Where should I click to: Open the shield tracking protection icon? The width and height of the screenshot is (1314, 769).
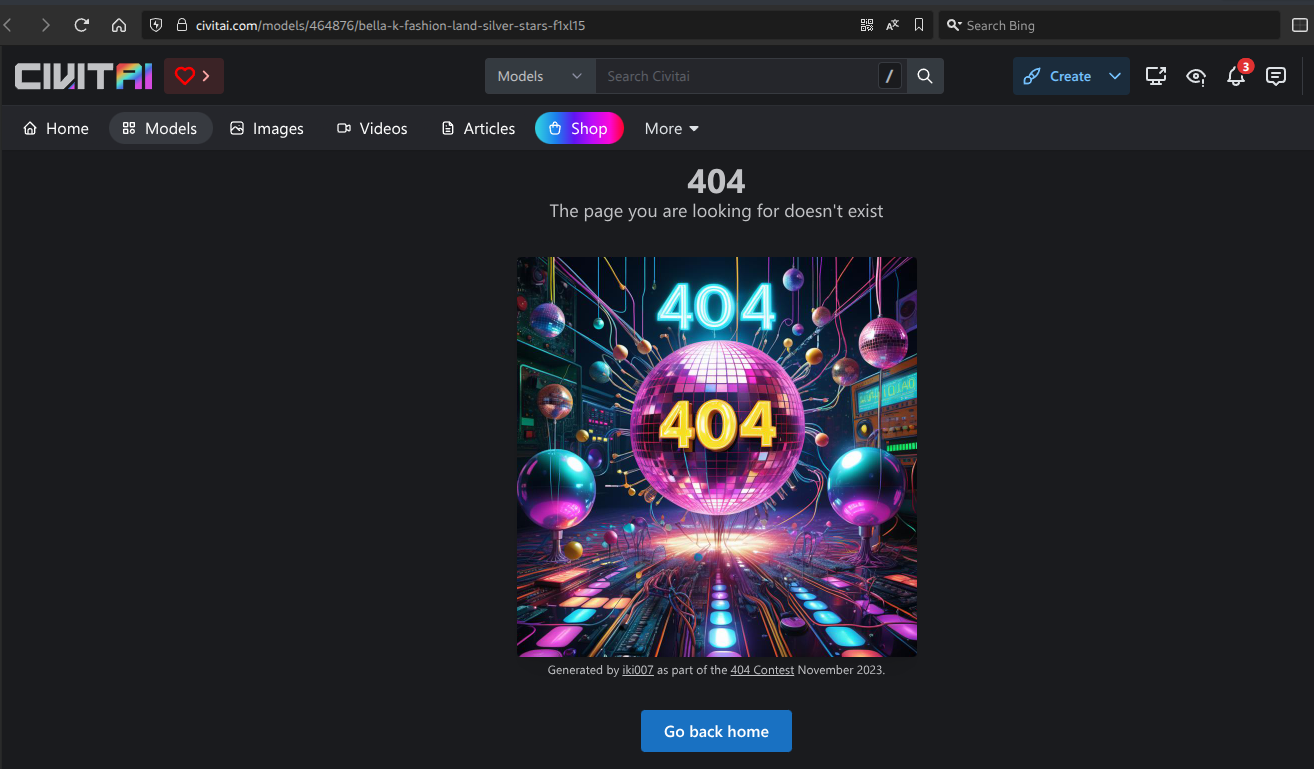pos(156,25)
